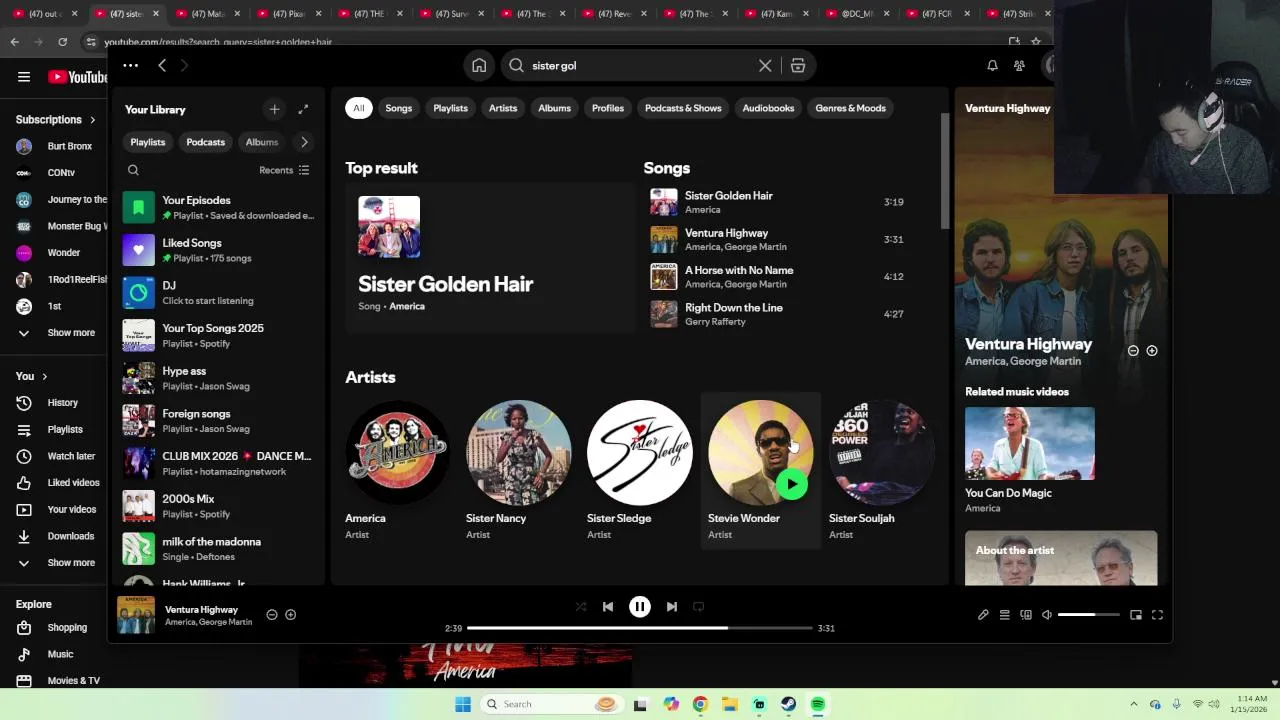This screenshot has height=720, width=1280.
Task: Mute the volume speaker icon
Action: pyautogui.click(x=1047, y=615)
